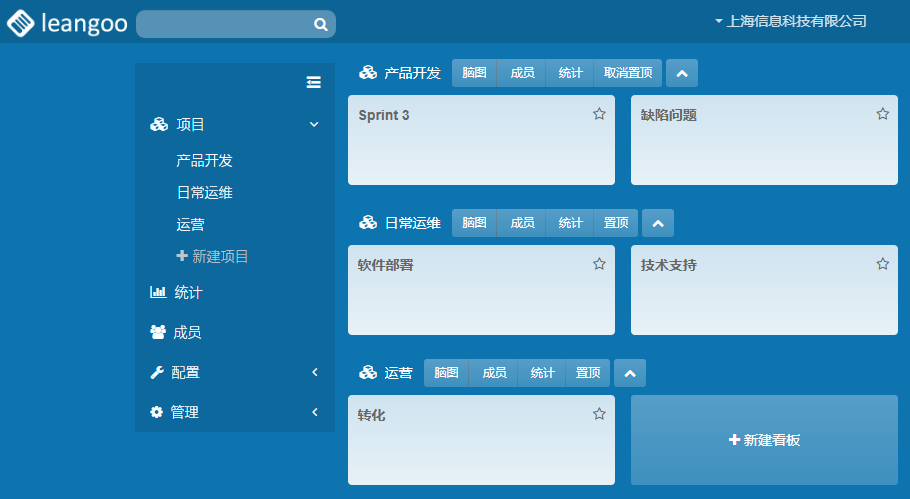The height and width of the screenshot is (499, 910).
Task: Star the 缺陷问题 board
Action: [882, 114]
